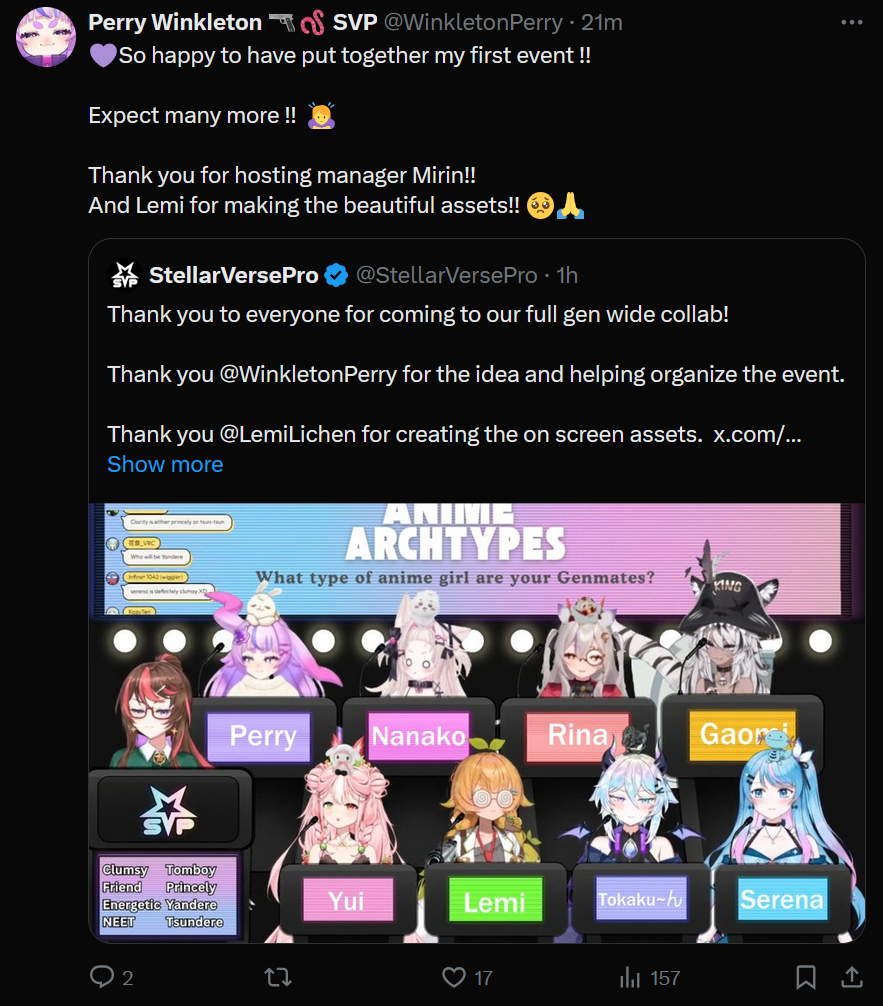
Task: Open the @WinkletonPerry handle link
Action: [473, 22]
